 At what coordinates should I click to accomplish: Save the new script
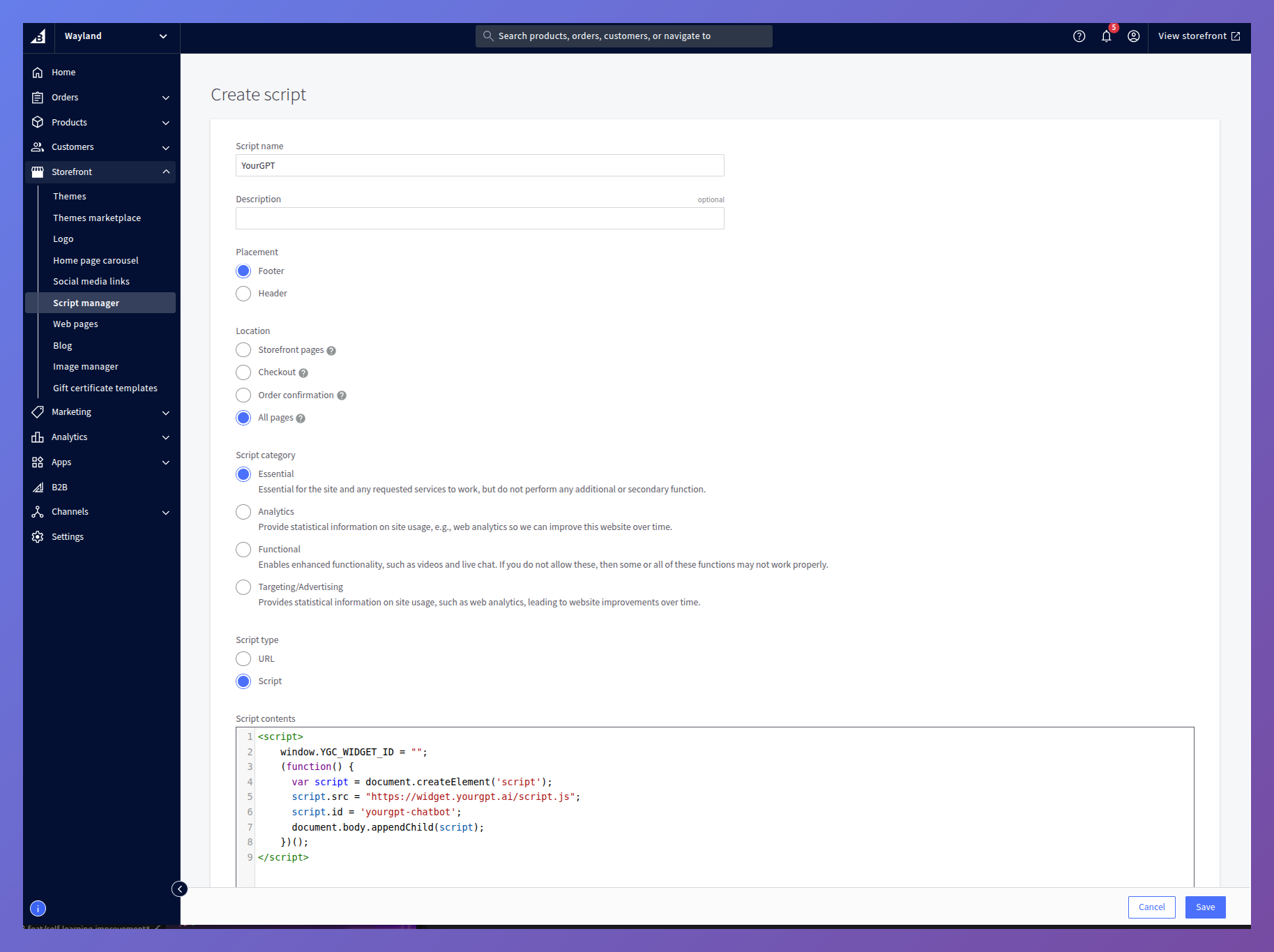point(1206,907)
